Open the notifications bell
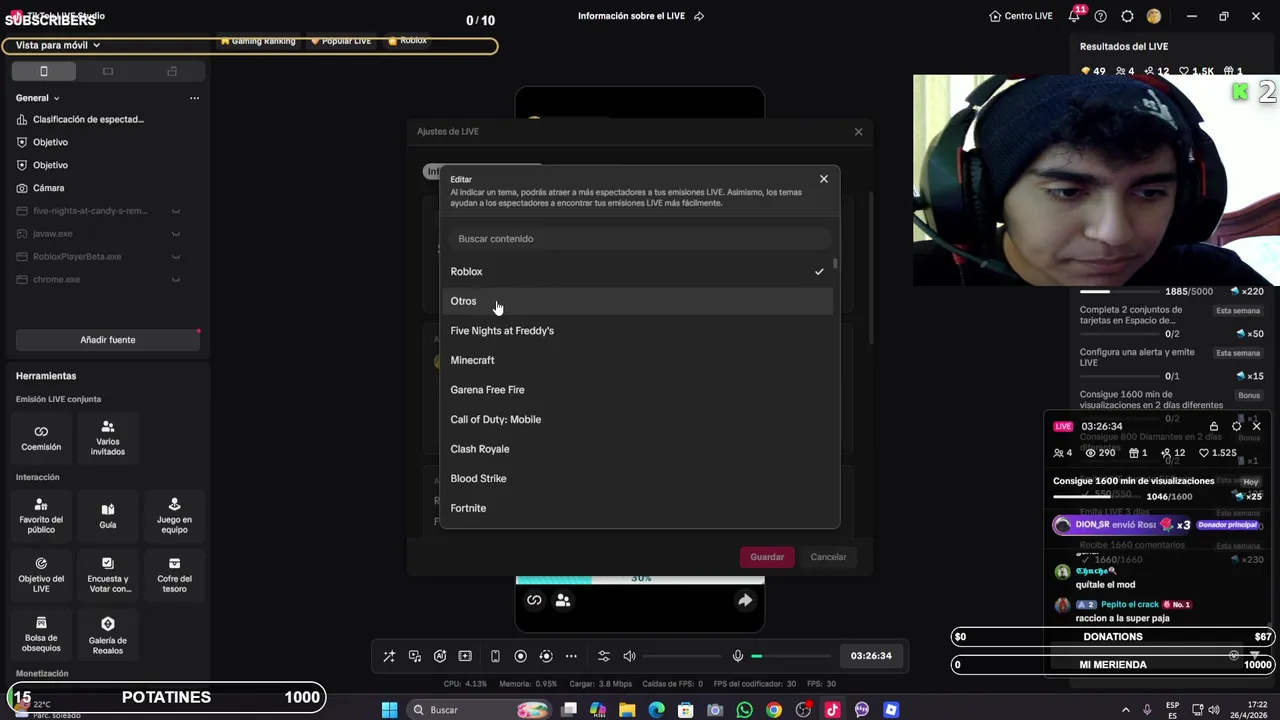The image size is (1280, 720). pyautogui.click(x=1074, y=16)
